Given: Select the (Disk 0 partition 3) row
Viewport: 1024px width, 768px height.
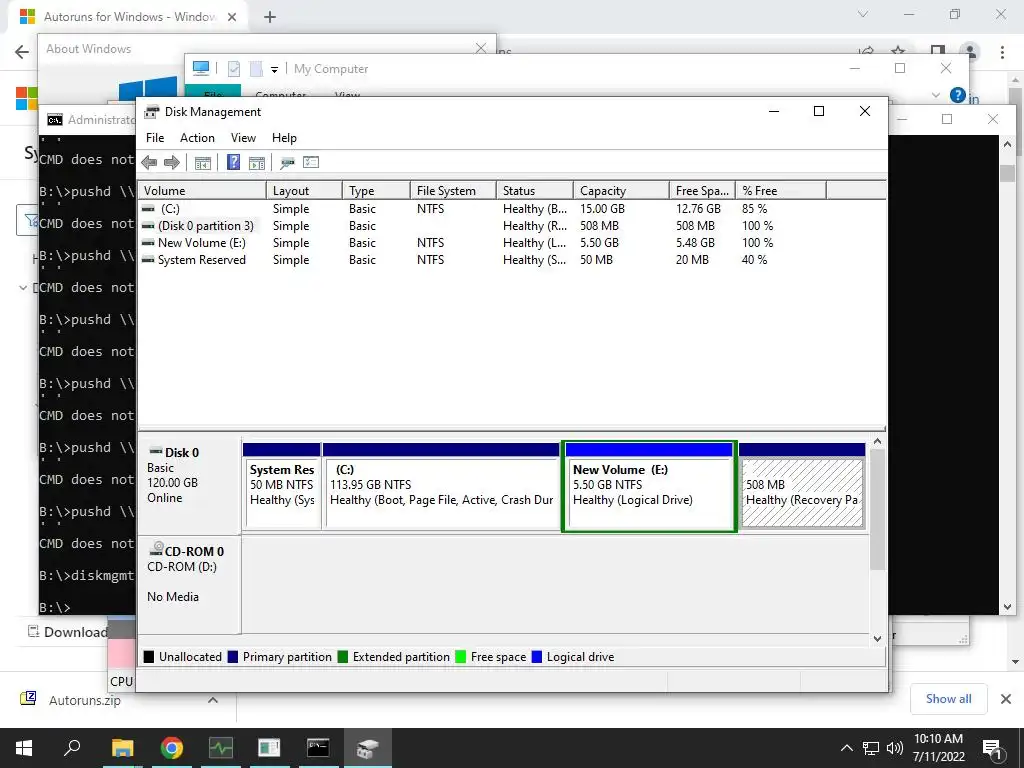Looking at the screenshot, I should [513, 226].
